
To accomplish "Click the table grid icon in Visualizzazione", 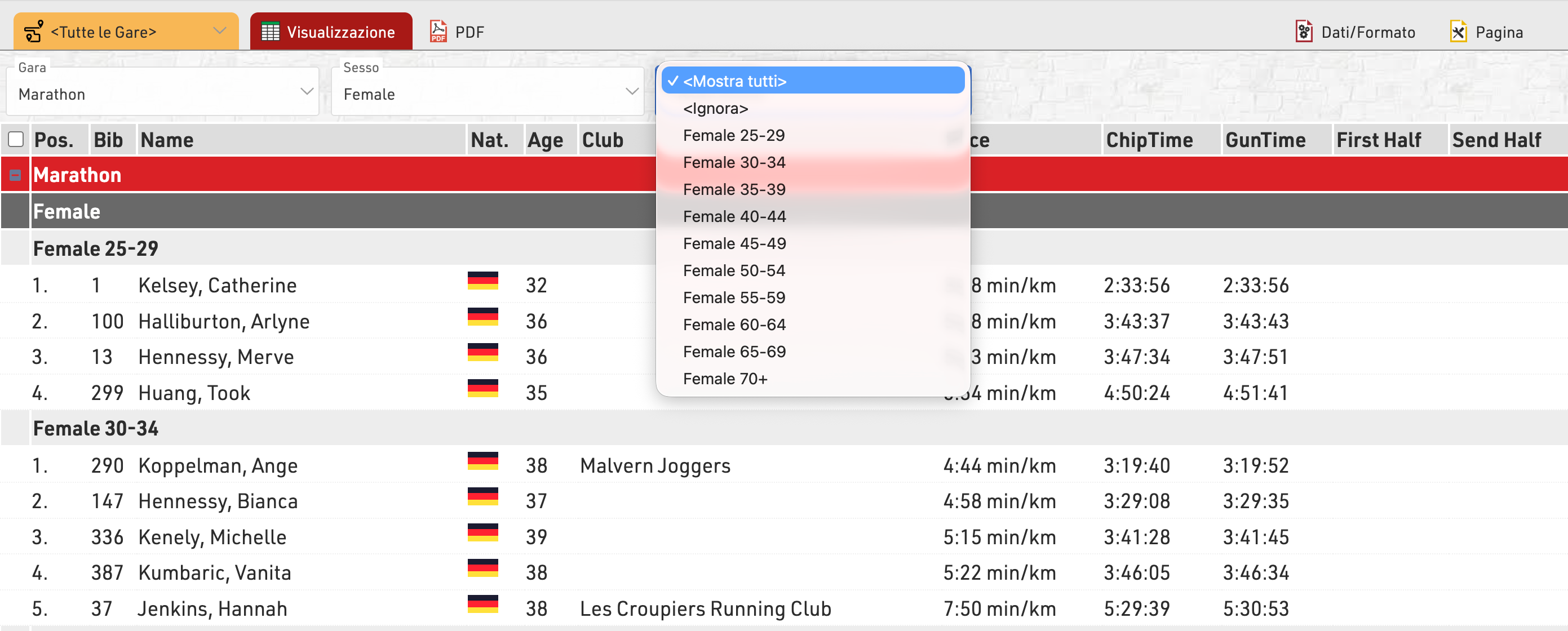I will (x=271, y=32).
